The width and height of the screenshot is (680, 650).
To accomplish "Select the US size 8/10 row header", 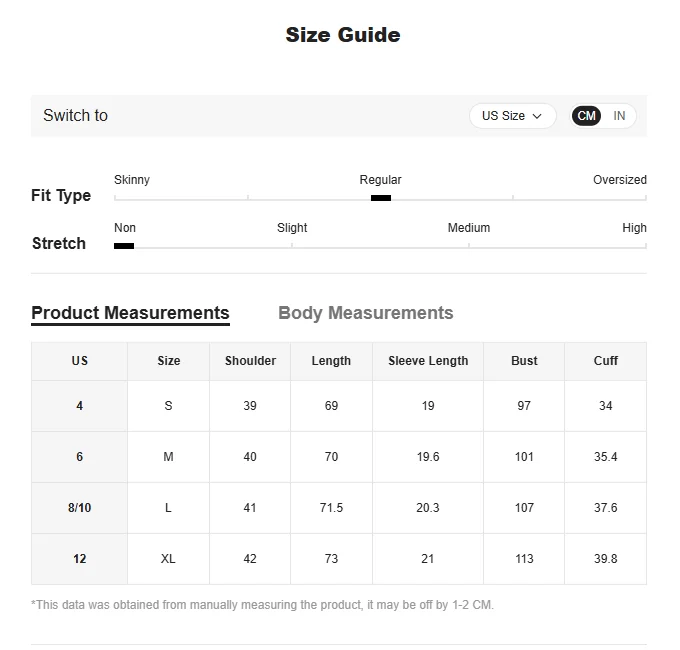I will [x=79, y=508].
